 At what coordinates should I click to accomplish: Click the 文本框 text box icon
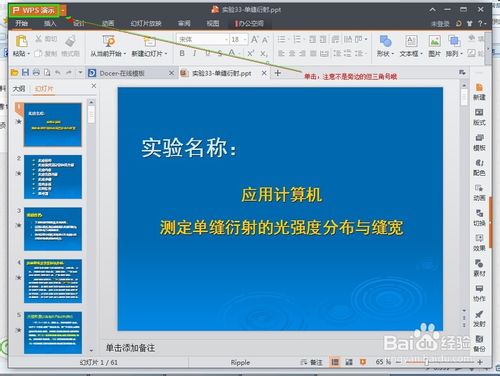click(x=411, y=41)
